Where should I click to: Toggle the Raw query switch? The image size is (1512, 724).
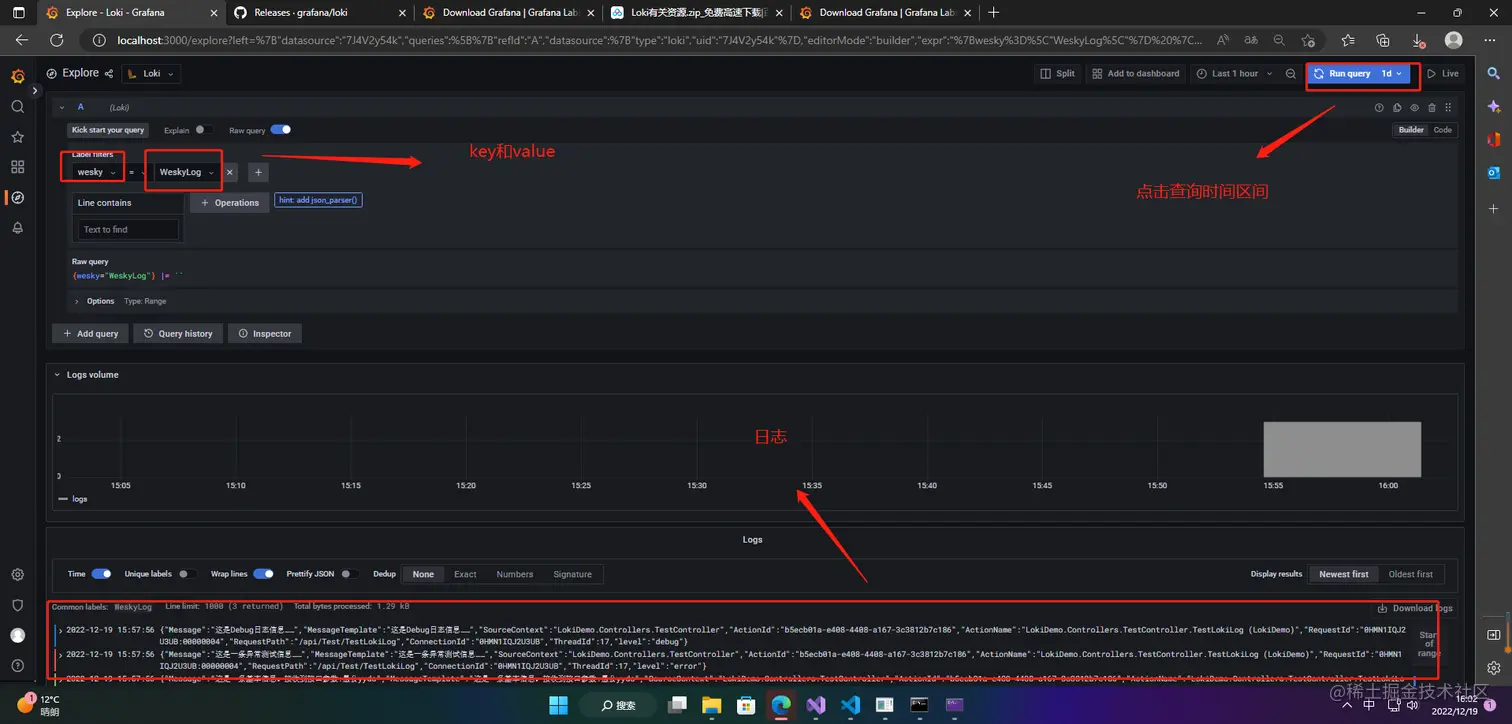280,130
